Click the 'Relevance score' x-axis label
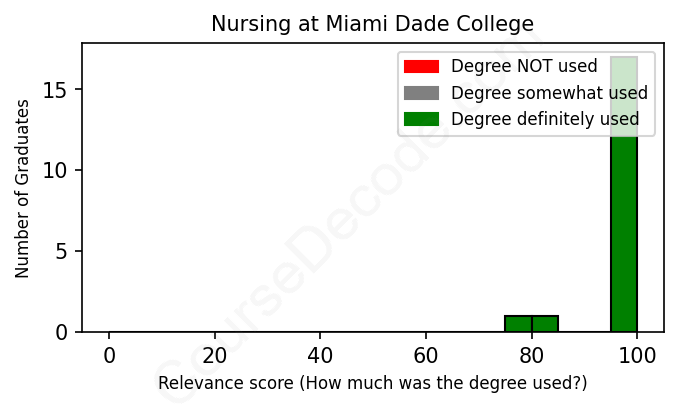 coord(372,384)
